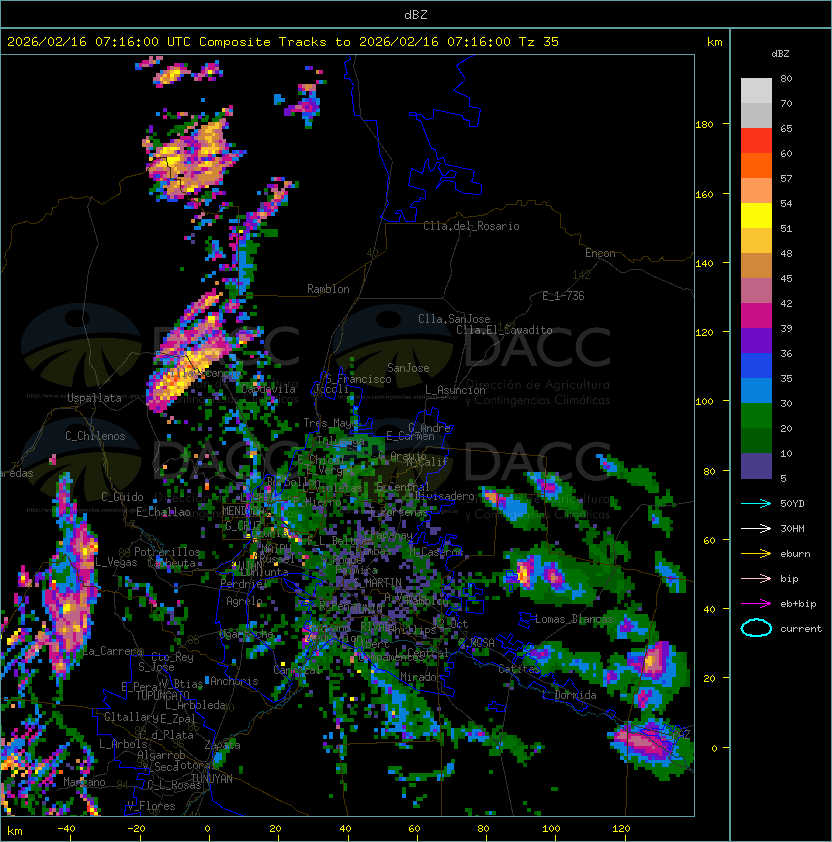Click the 'eburn' legend label
The width and height of the screenshot is (832, 842).
tap(795, 554)
